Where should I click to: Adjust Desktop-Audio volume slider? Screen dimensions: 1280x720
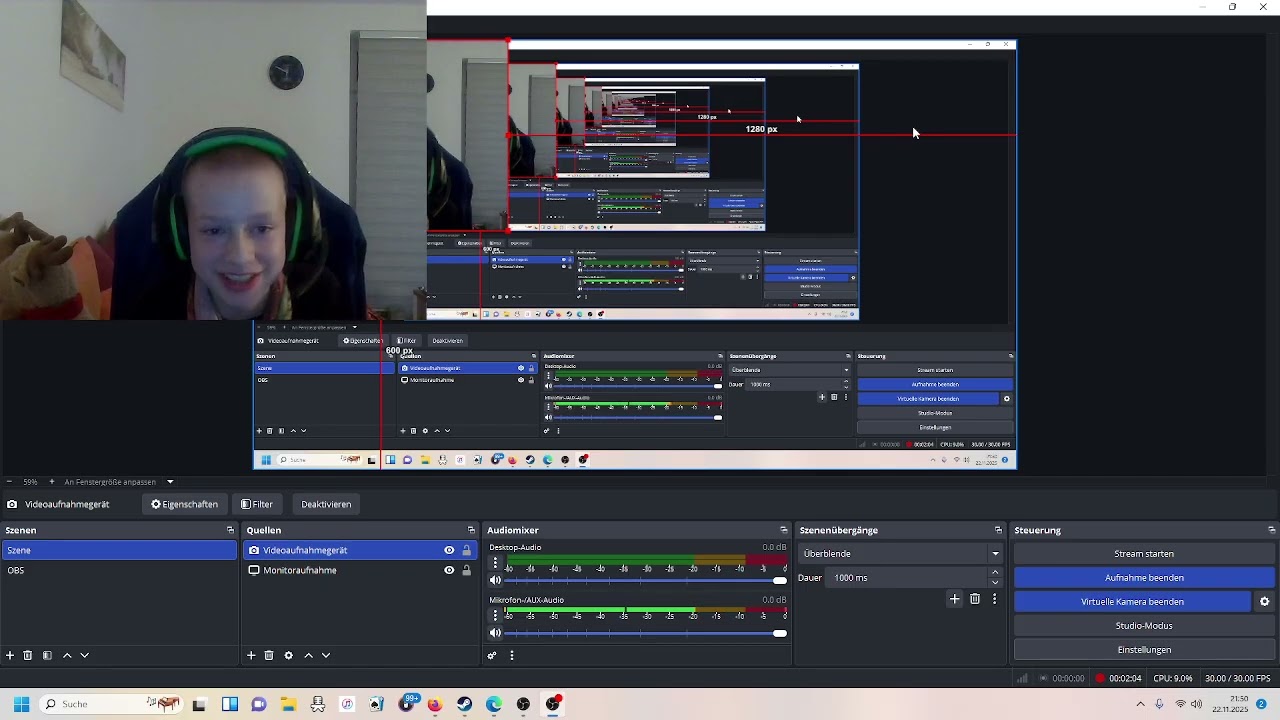(x=647, y=580)
